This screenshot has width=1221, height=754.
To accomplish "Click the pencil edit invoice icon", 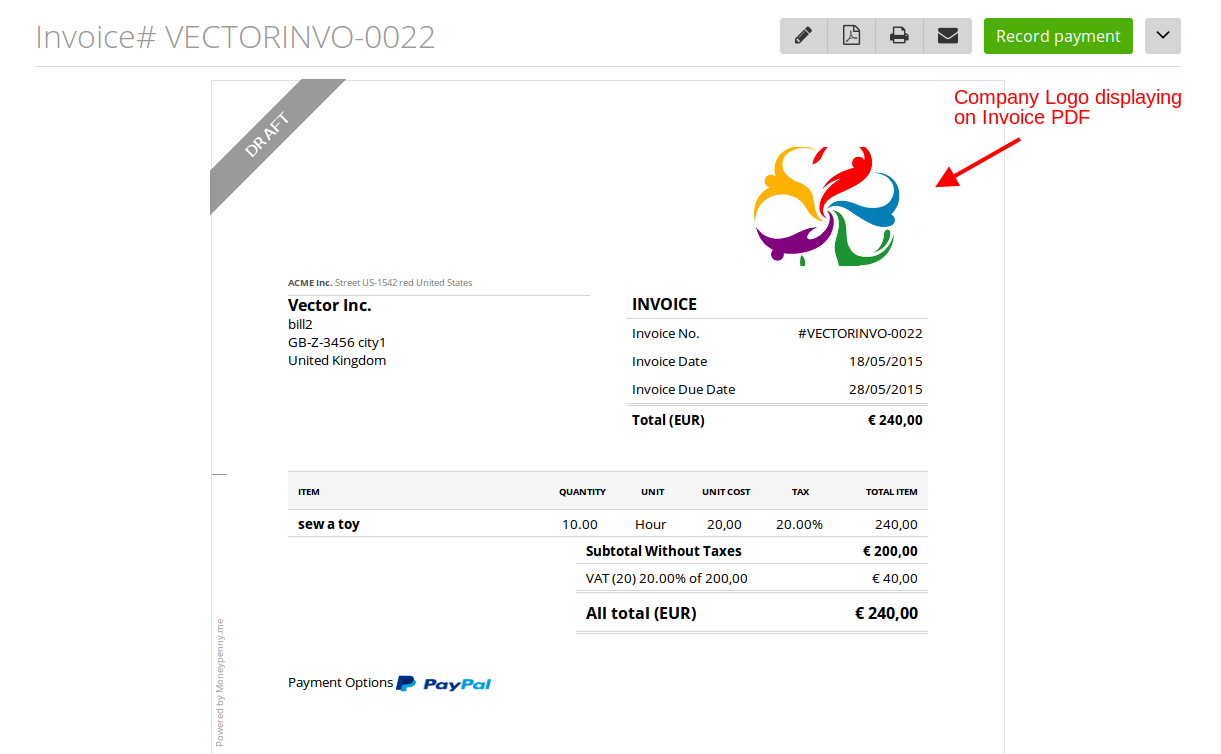I will click(804, 36).
